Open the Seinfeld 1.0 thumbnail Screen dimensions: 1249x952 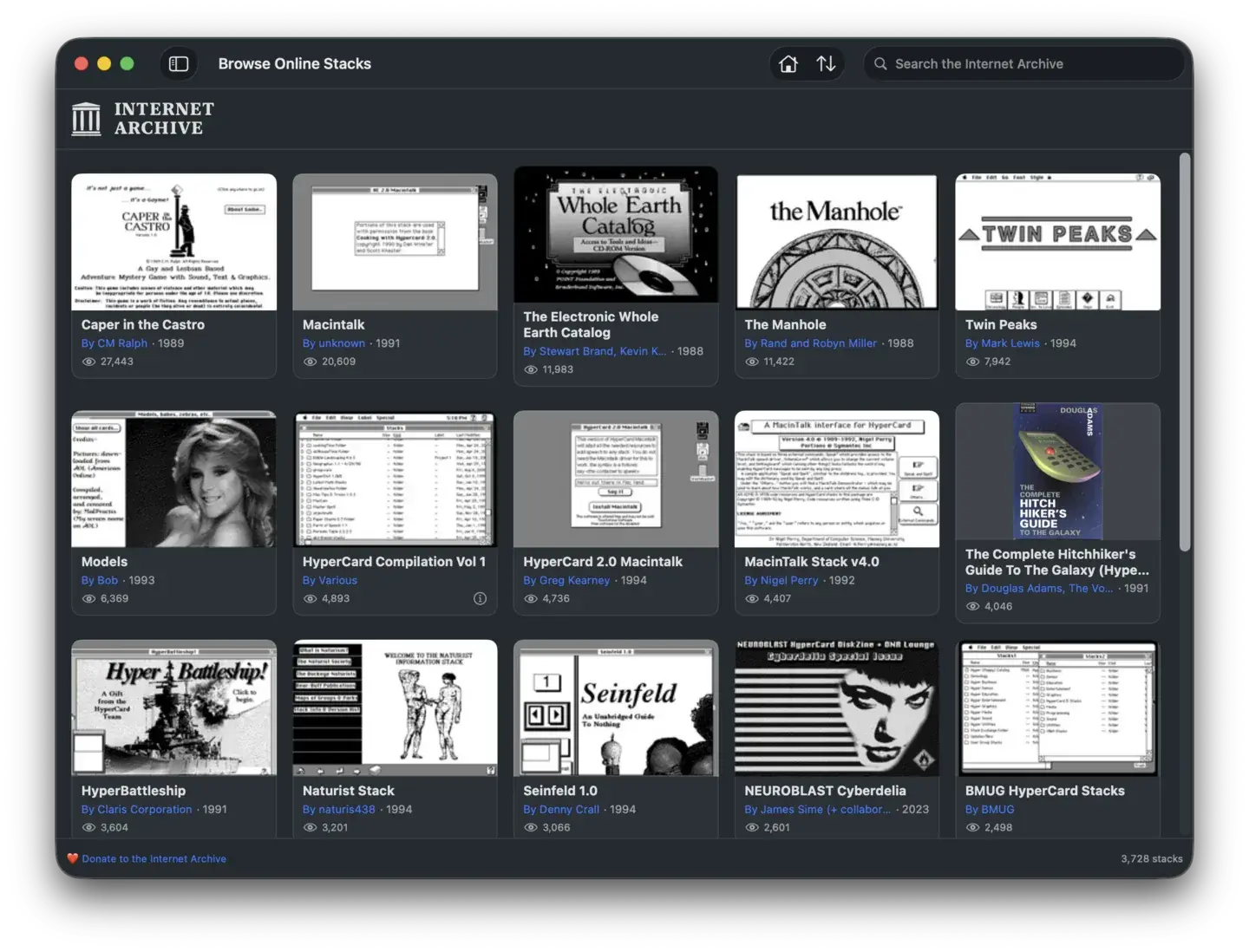(616, 708)
